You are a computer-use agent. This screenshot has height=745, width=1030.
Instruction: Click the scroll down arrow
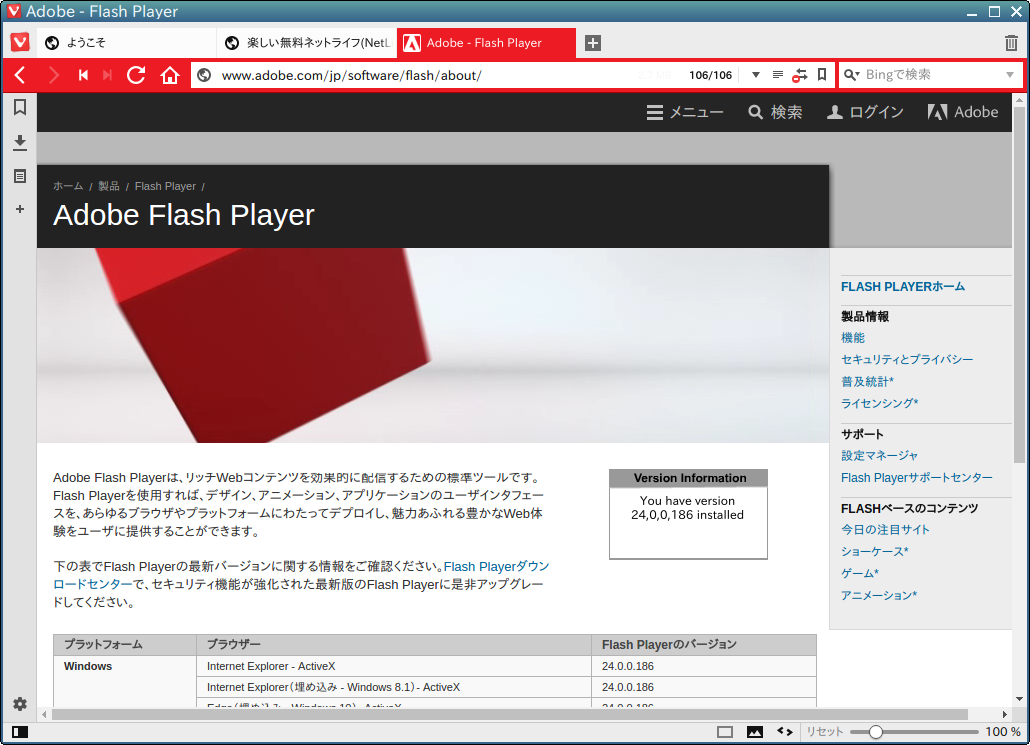coord(1019,699)
